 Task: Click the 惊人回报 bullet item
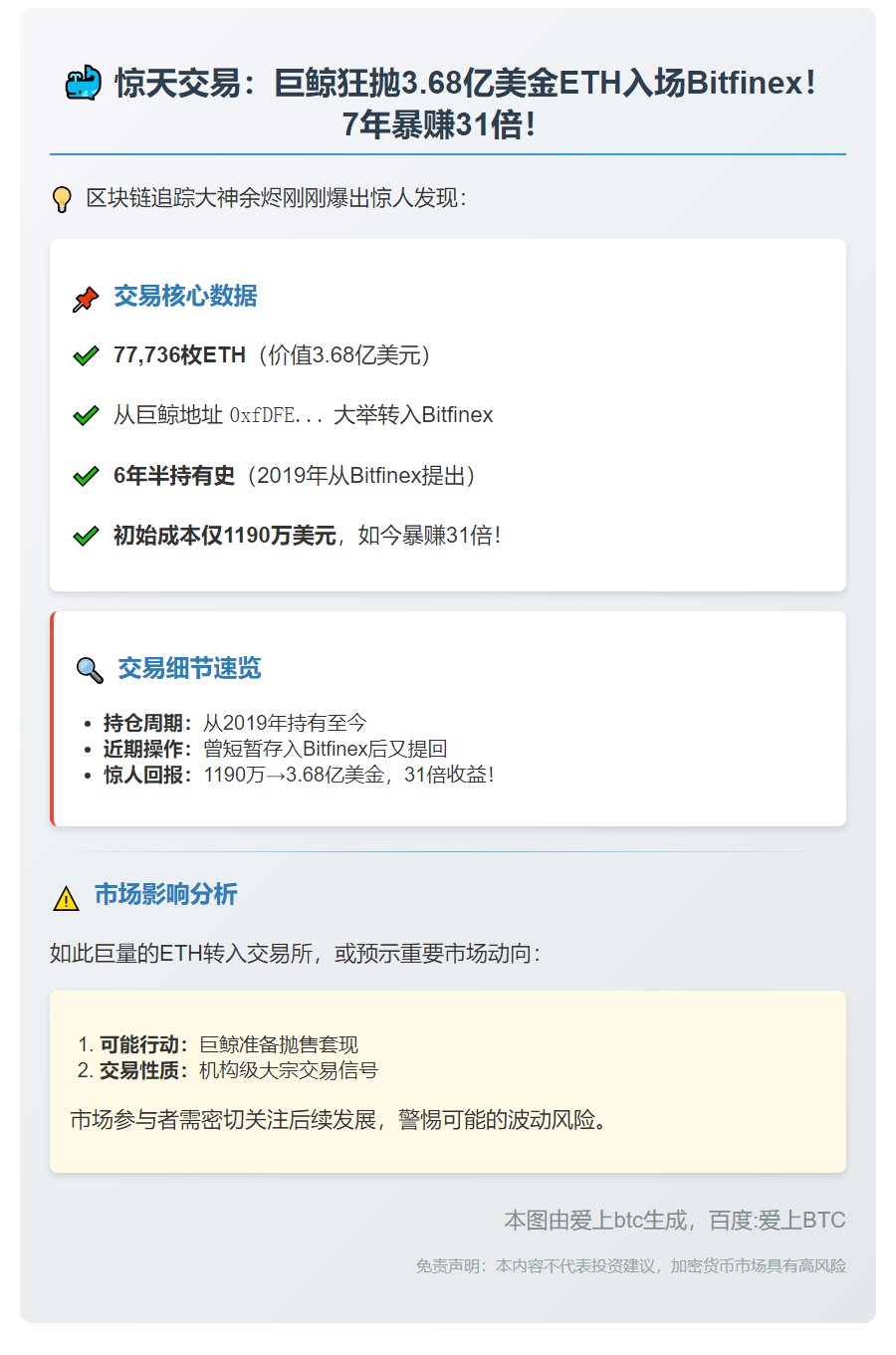(x=299, y=775)
